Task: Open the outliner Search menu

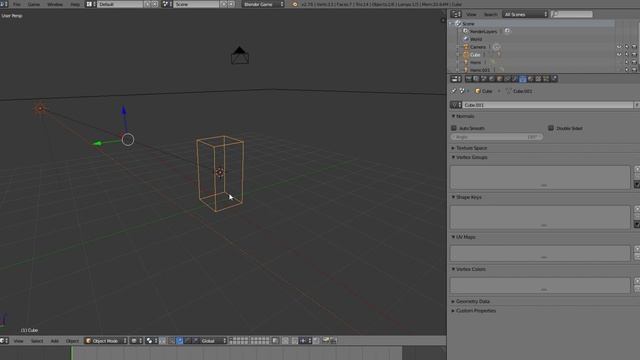Action: coord(491,14)
